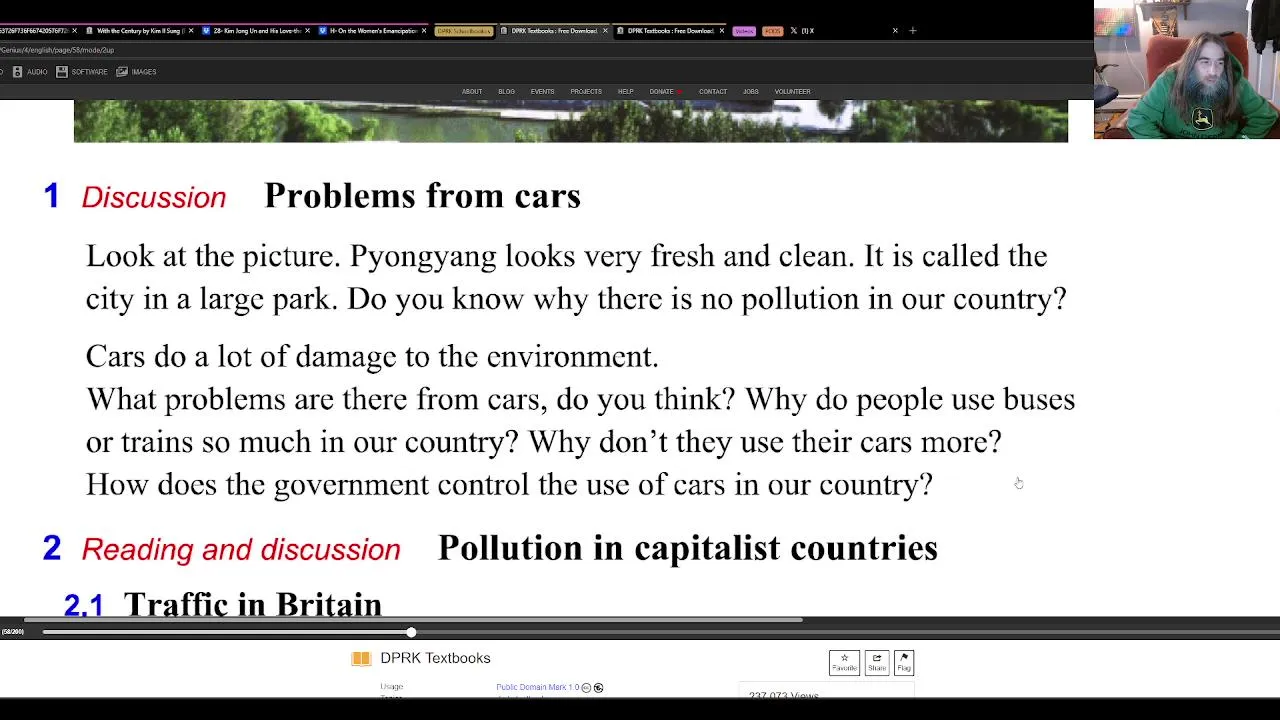
Task: Click heading 'Pollution in capitalist countries'
Action: pyautogui.click(x=688, y=548)
